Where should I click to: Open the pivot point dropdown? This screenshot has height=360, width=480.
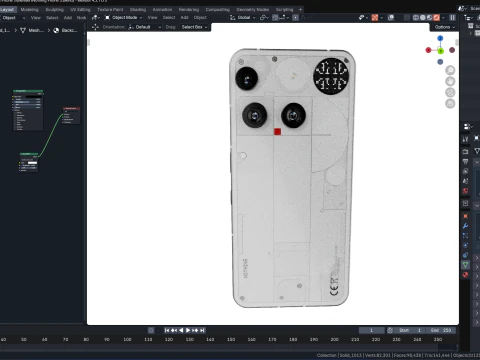[x=264, y=18]
